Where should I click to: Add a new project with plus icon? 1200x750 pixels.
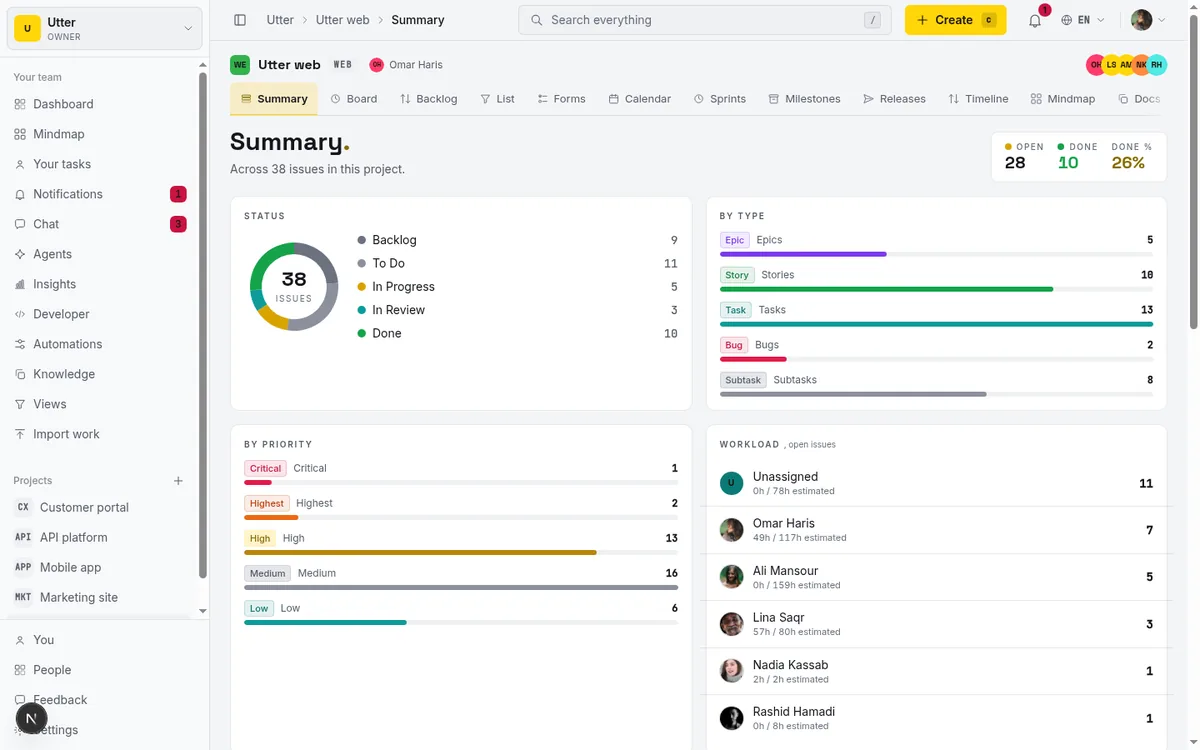[x=178, y=481]
